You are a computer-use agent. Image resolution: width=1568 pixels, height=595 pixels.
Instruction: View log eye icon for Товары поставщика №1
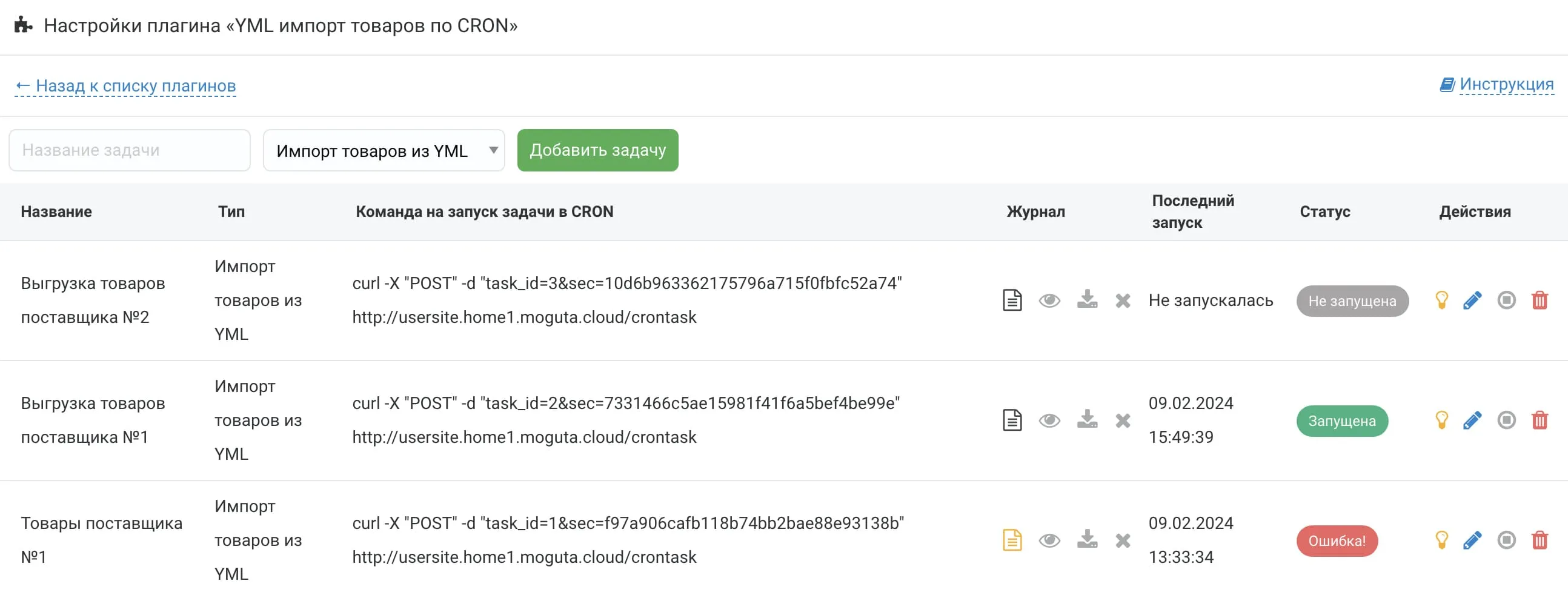coord(1049,540)
